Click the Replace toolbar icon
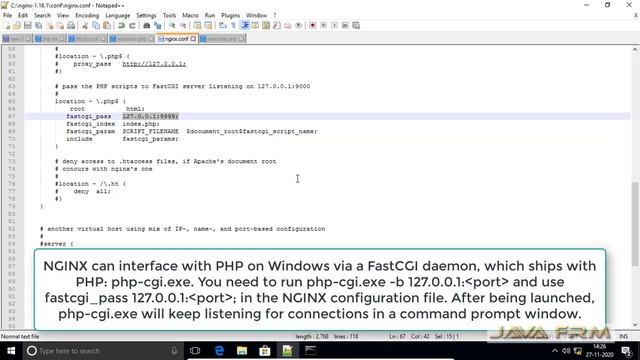 tap(157, 25)
